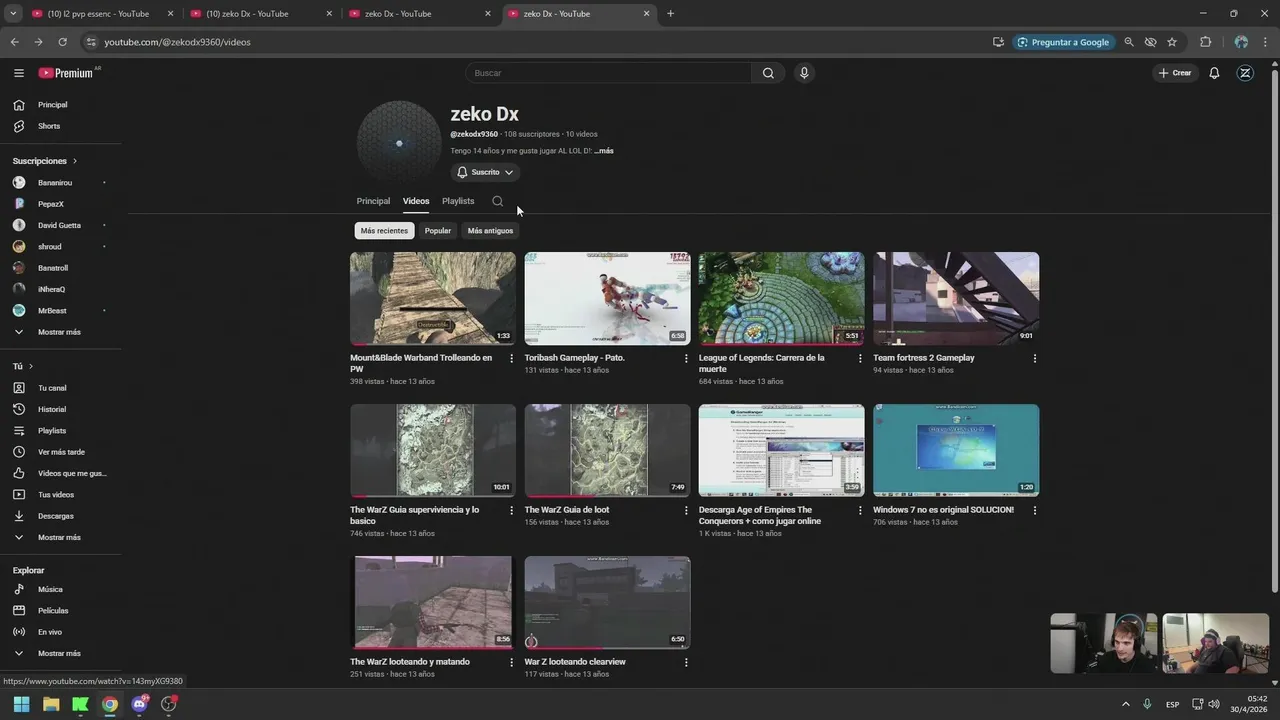The height and width of the screenshot is (720, 1280).
Task: Play the The WarZ looteando y matando thumbnail
Action: (x=433, y=602)
